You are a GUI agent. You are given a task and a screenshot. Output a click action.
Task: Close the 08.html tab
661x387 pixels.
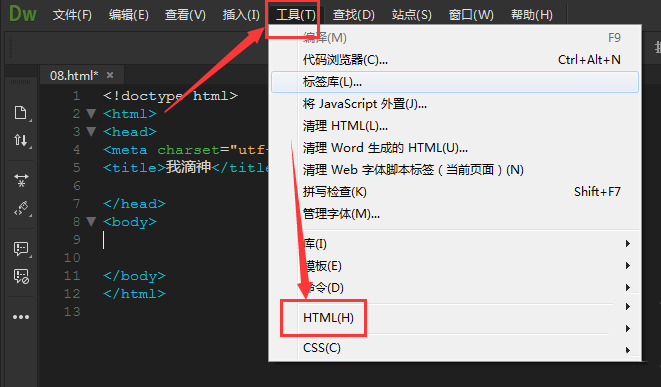pyautogui.click(x=110, y=75)
